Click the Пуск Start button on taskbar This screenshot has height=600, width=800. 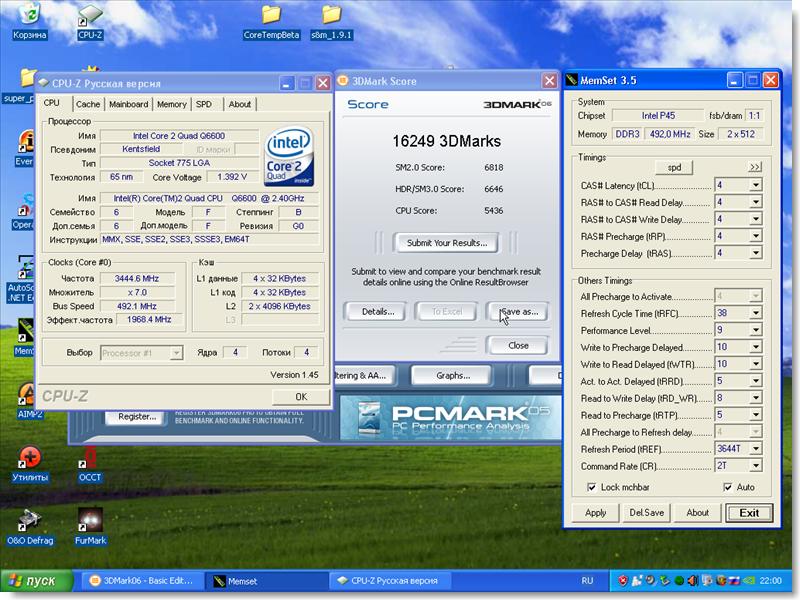pos(37,580)
